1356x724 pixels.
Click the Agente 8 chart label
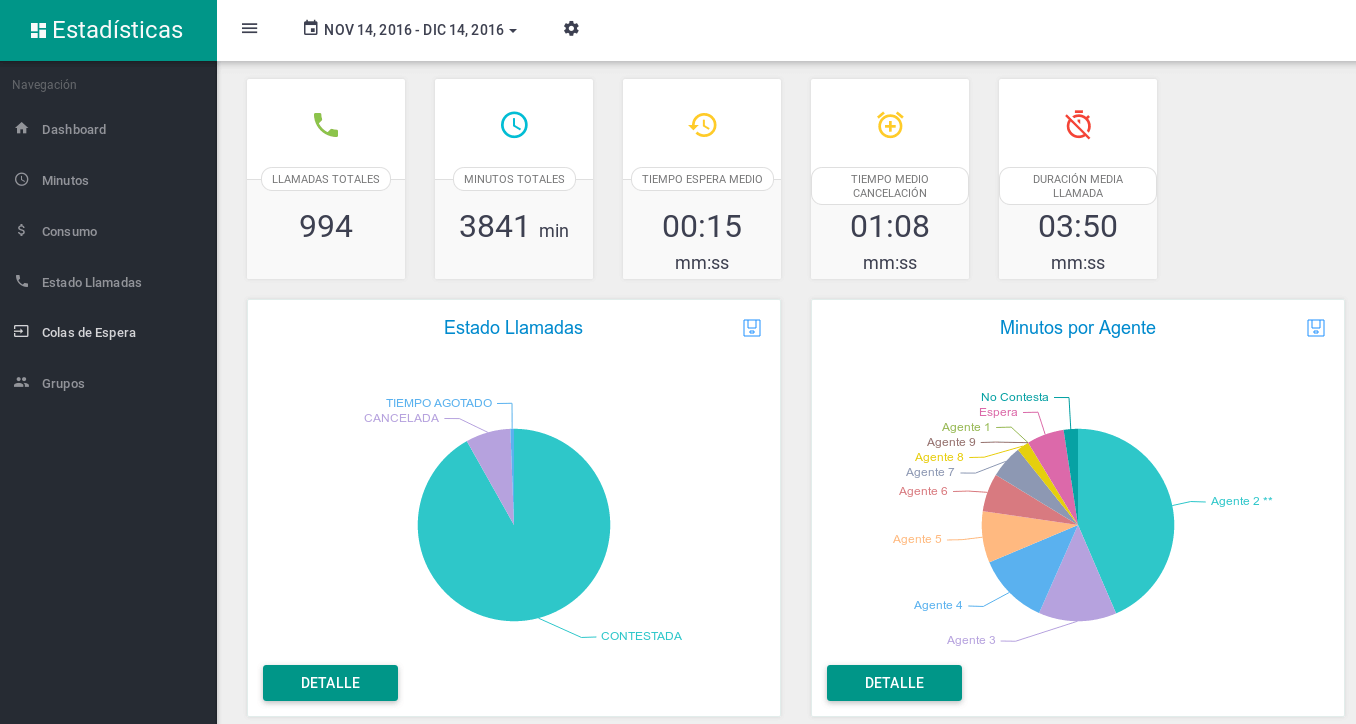pyautogui.click(x=939, y=457)
